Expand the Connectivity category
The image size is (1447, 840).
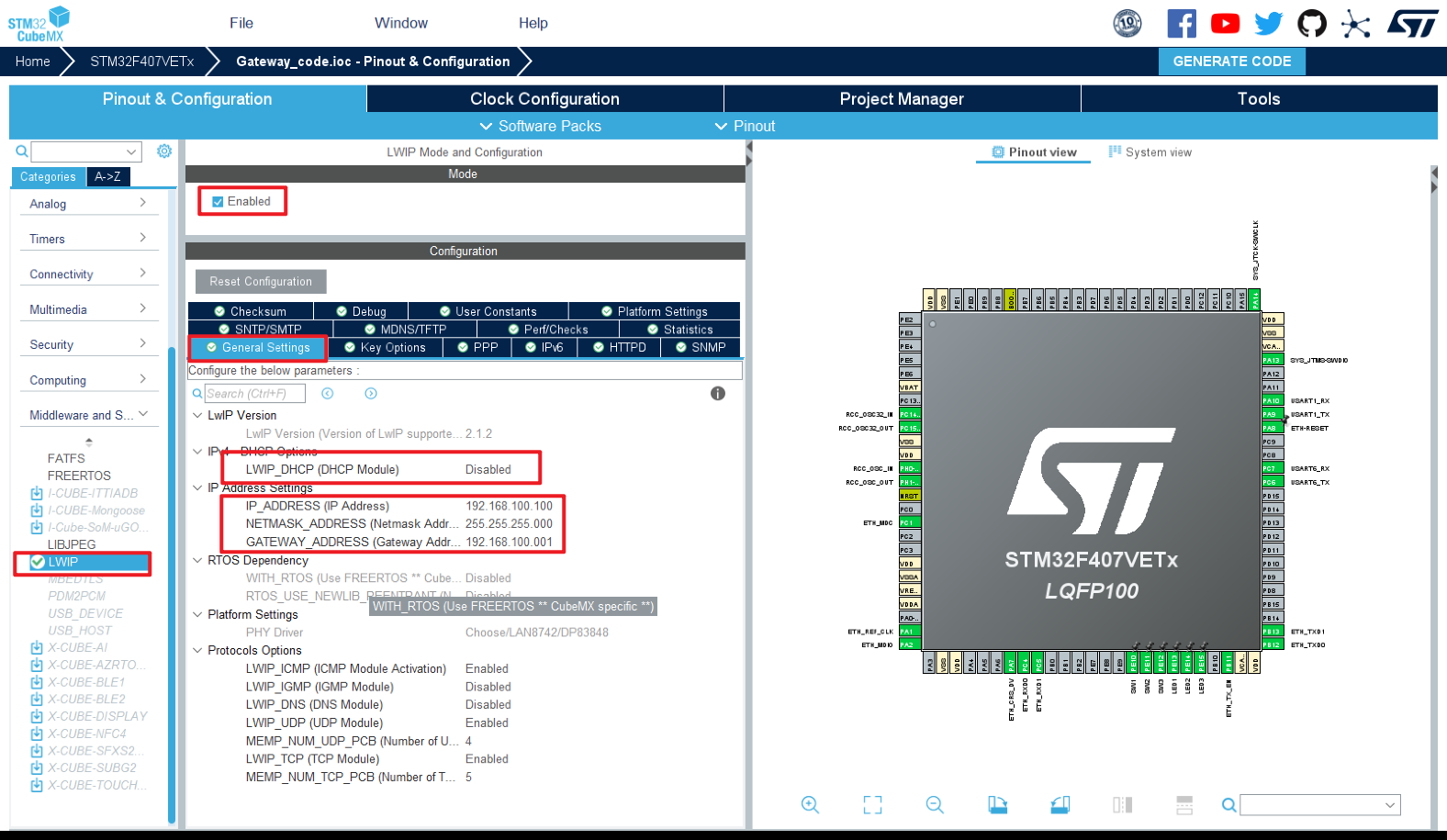[x=88, y=274]
